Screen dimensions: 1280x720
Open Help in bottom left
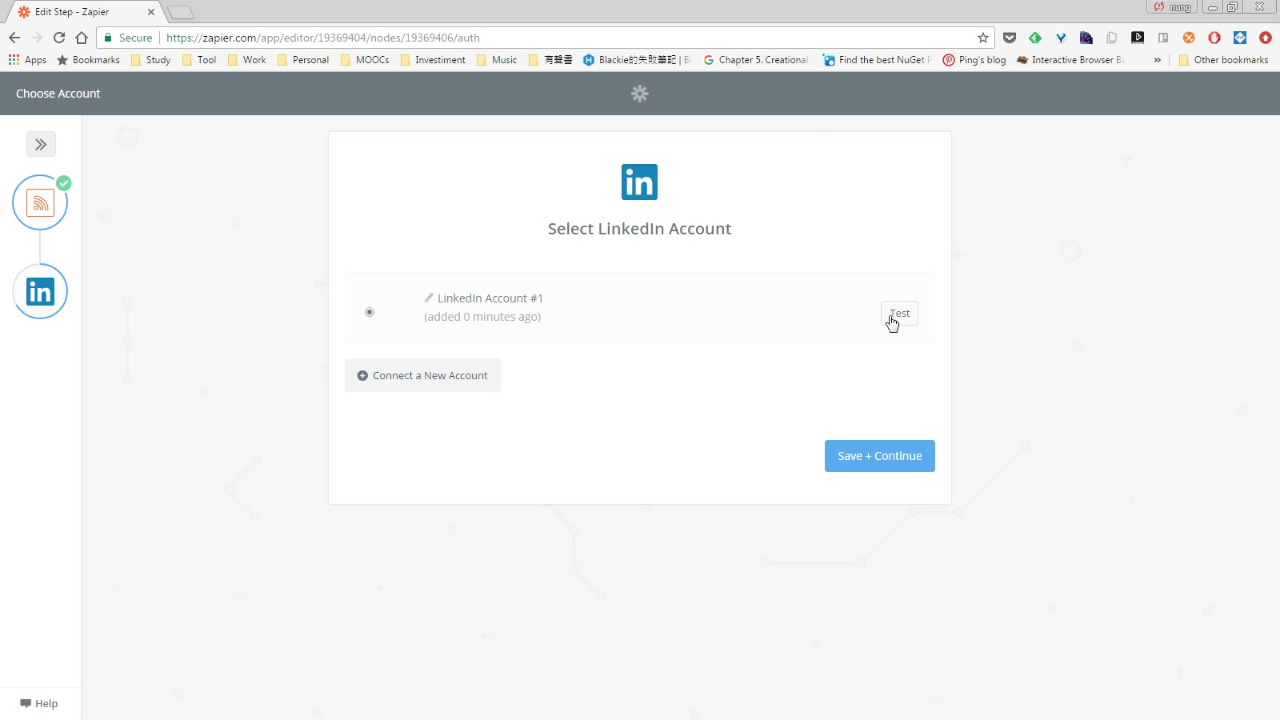pyautogui.click(x=39, y=703)
